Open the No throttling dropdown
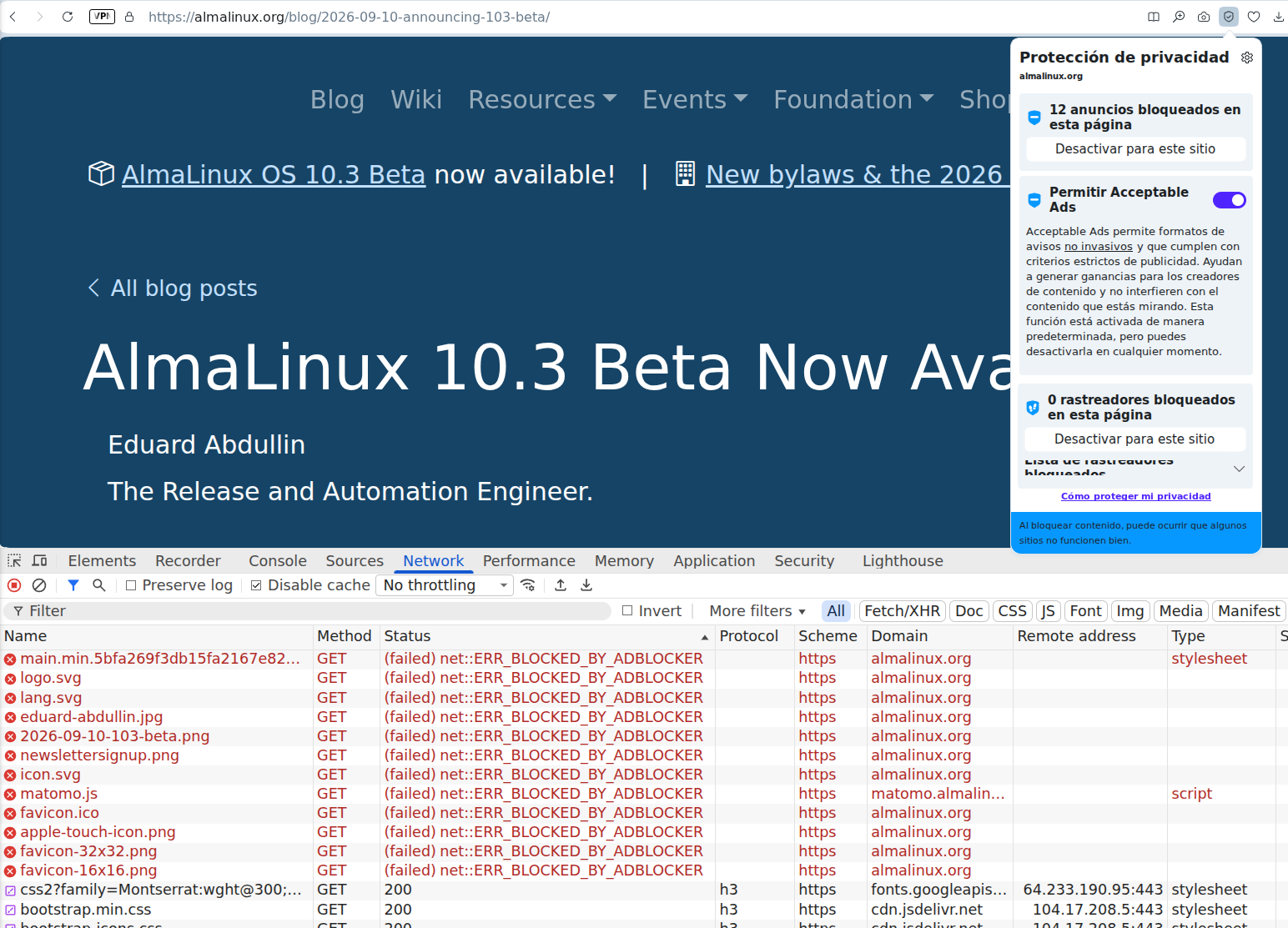Image resolution: width=1288 pixels, height=928 pixels. pyautogui.click(x=444, y=585)
